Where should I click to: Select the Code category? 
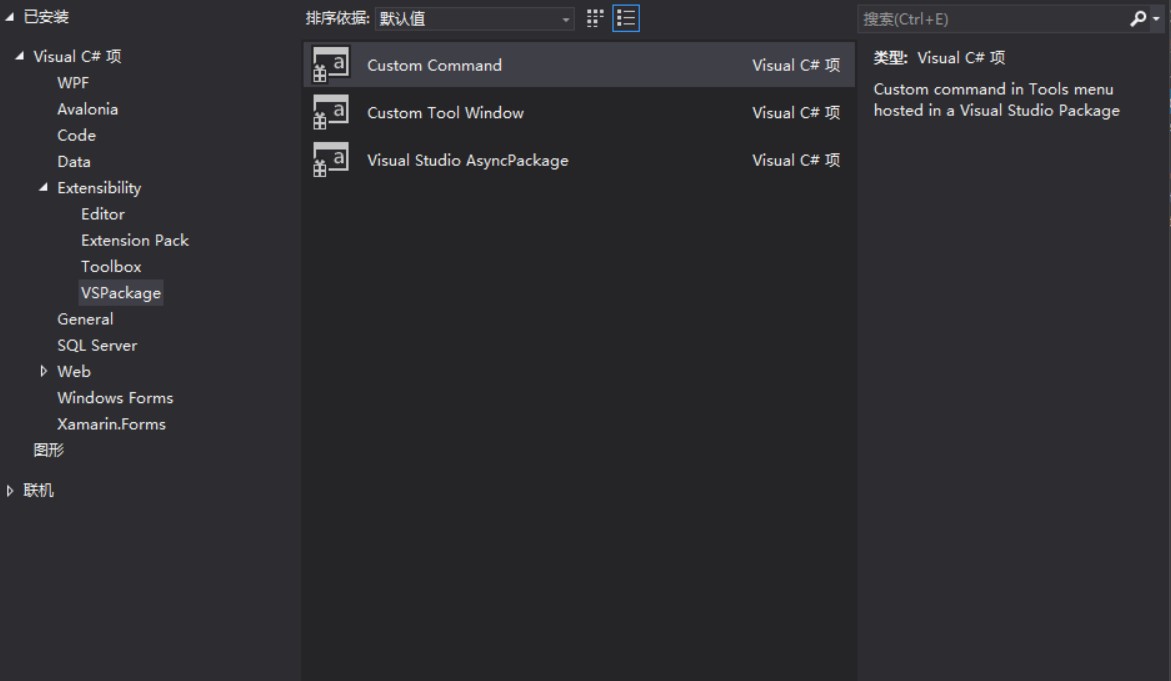pos(76,135)
